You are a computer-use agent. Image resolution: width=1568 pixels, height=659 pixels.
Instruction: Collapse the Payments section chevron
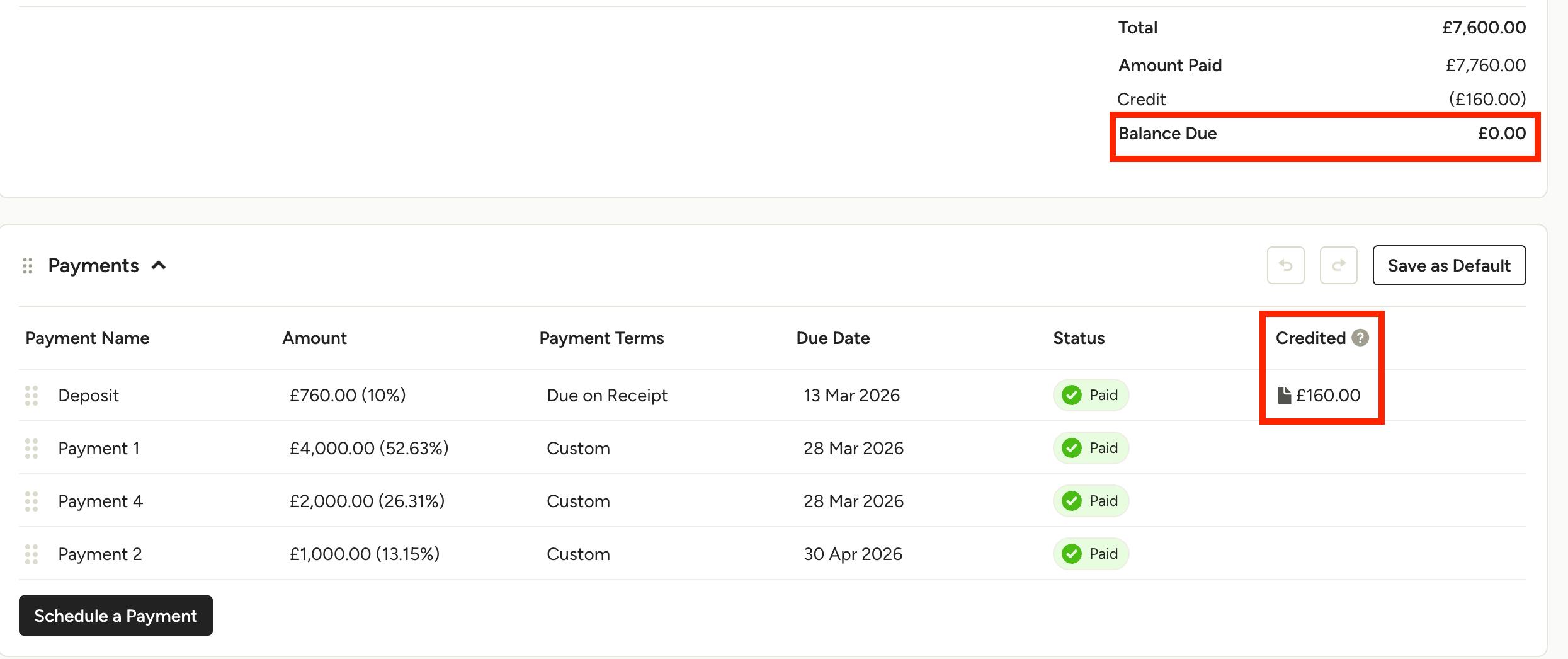(x=159, y=266)
